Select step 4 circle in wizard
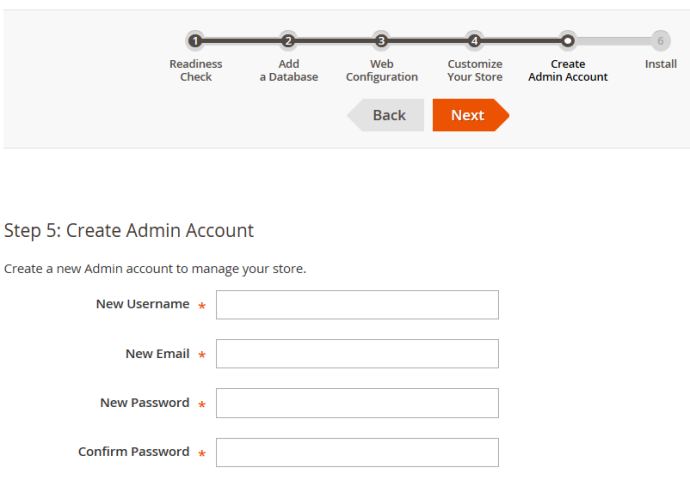This screenshot has height=486, width=690. click(474, 41)
